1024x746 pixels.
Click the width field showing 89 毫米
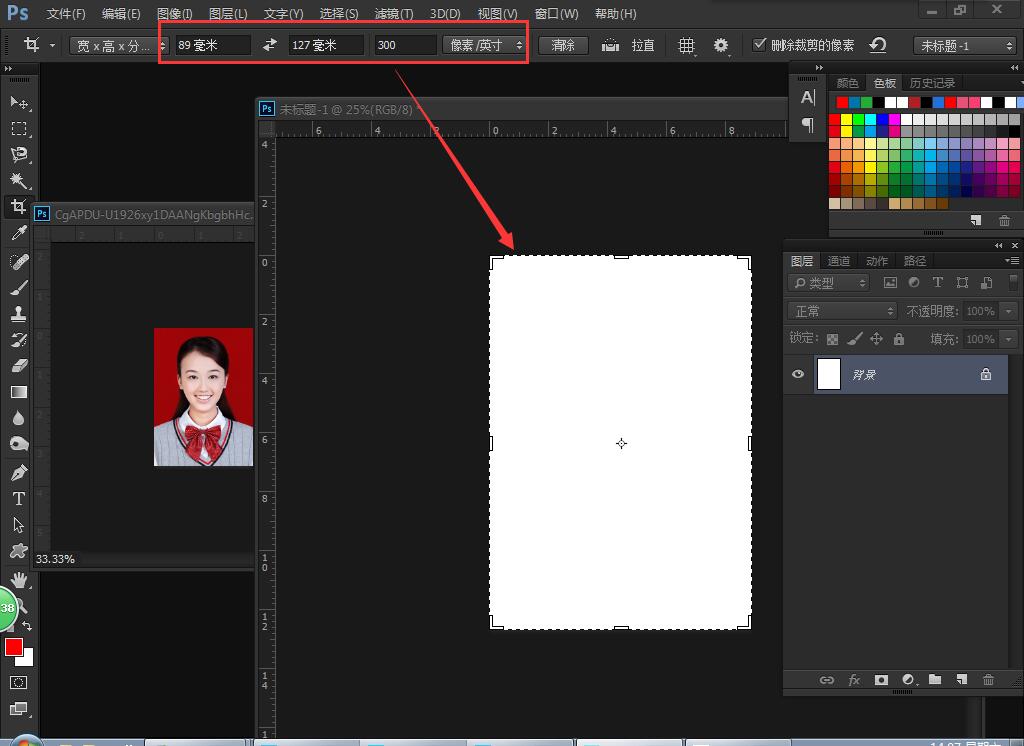[x=212, y=45]
